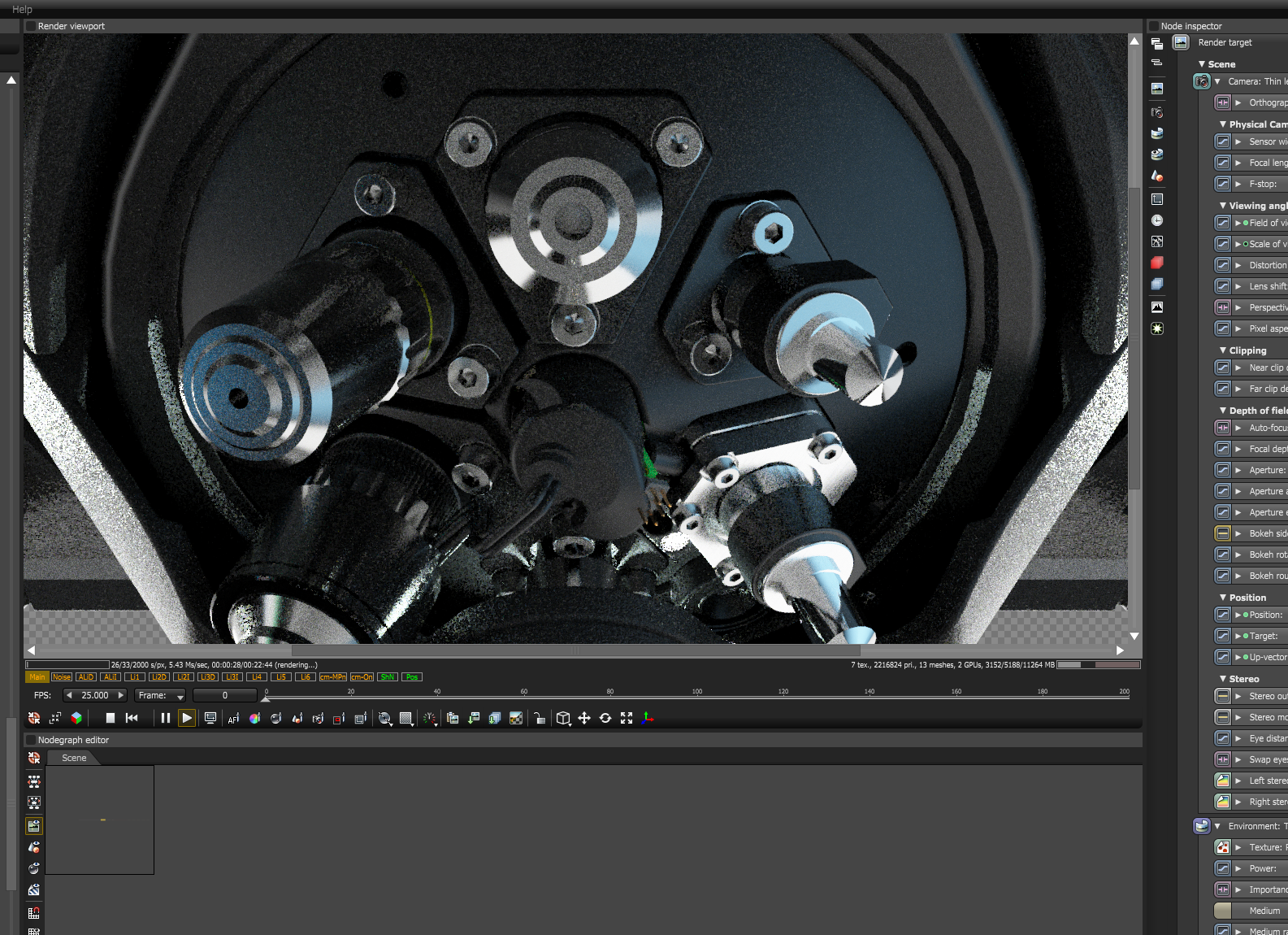The image size is (1288, 935).
Task: Click the clock icon in inspector sidebar
Action: pos(1157,220)
